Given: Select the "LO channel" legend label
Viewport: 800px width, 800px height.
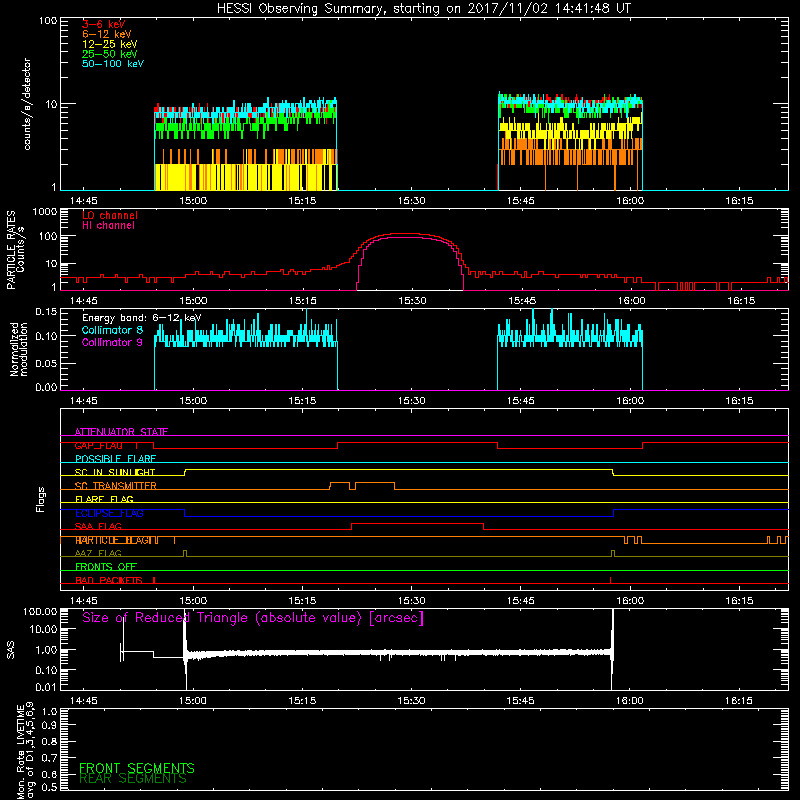Looking at the screenshot, I should (110, 215).
